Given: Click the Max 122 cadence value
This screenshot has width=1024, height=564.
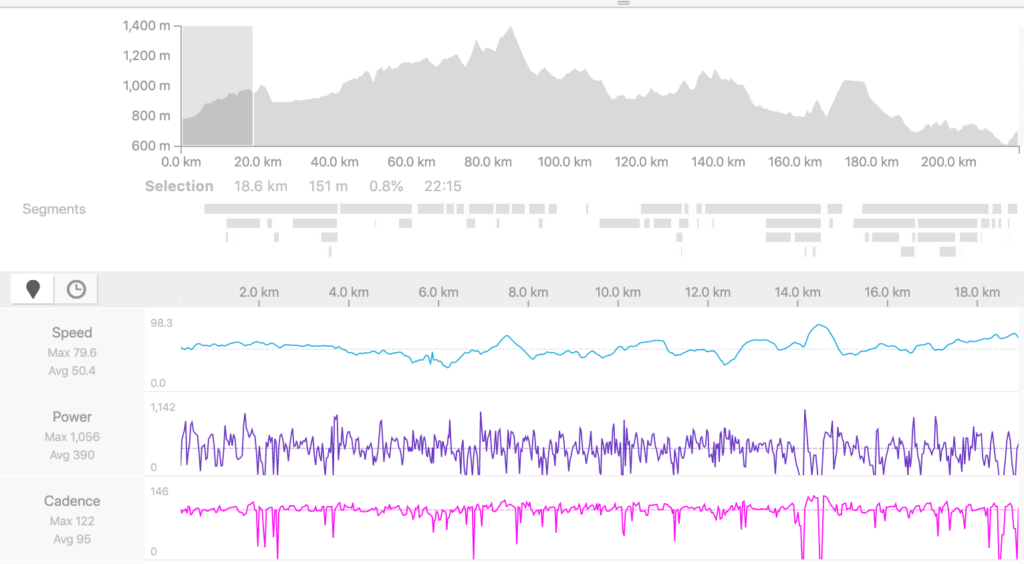Looking at the screenshot, I should click(x=72, y=522).
